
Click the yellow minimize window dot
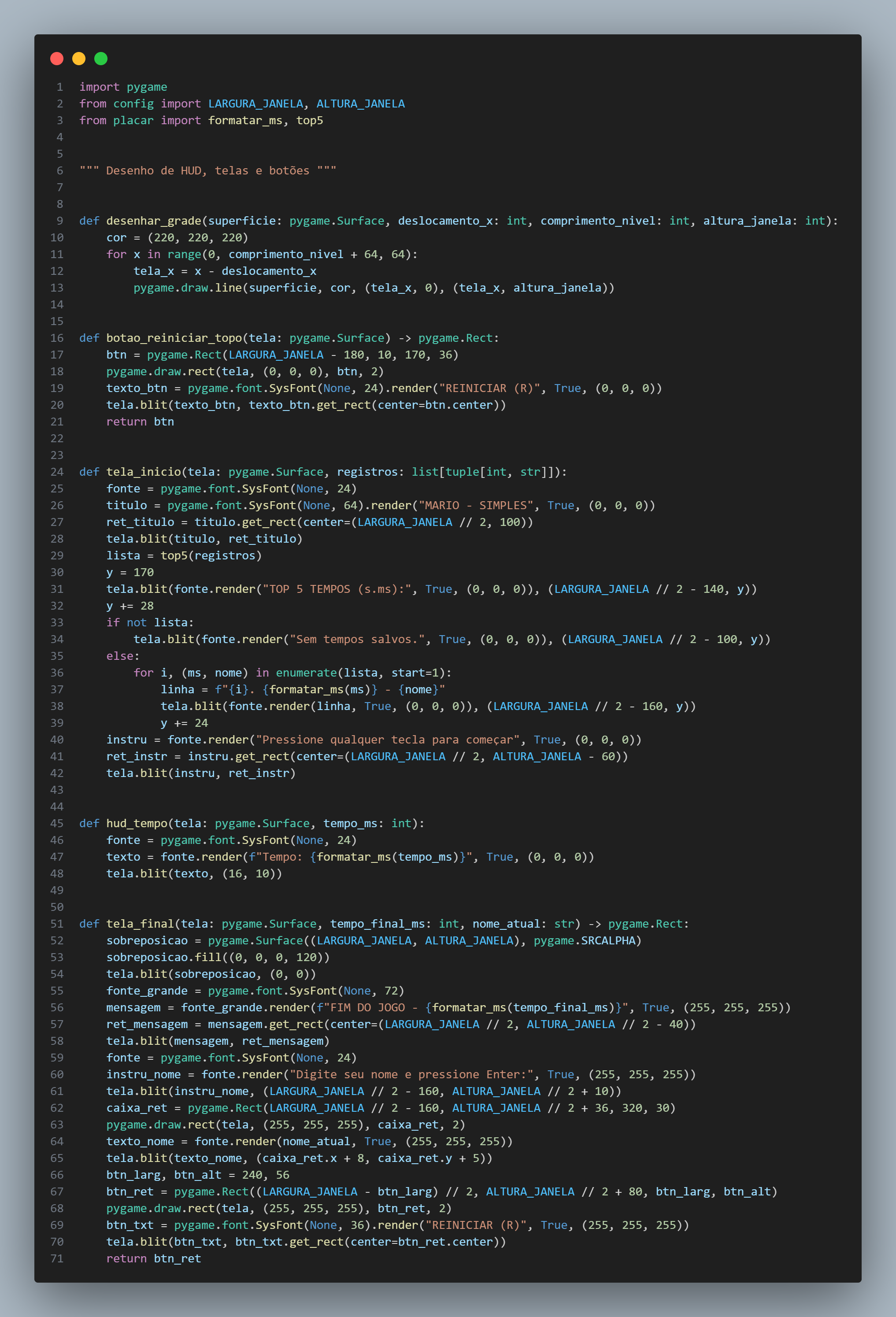[x=79, y=59]
